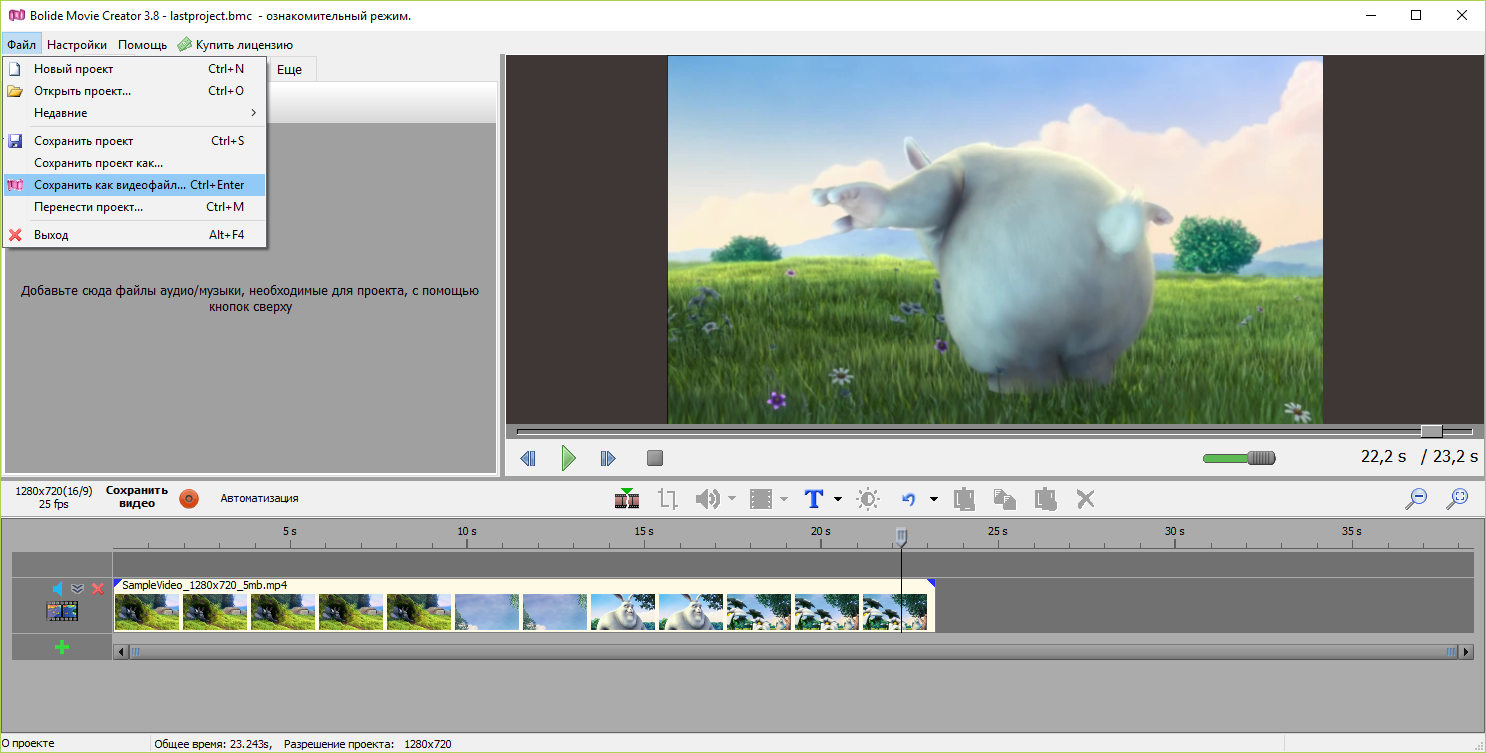Click the preview seek bar handle

pyautogui.click(x=1432, y=431)
